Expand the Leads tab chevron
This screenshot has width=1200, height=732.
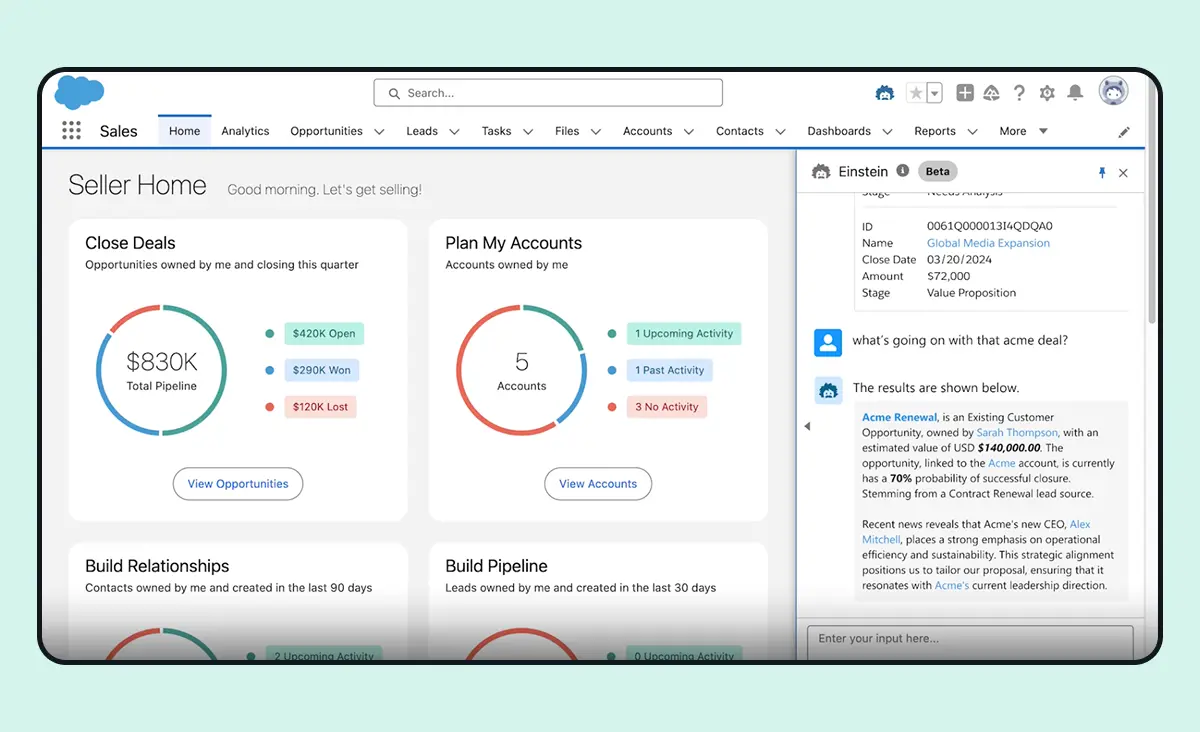click(454, 132)
